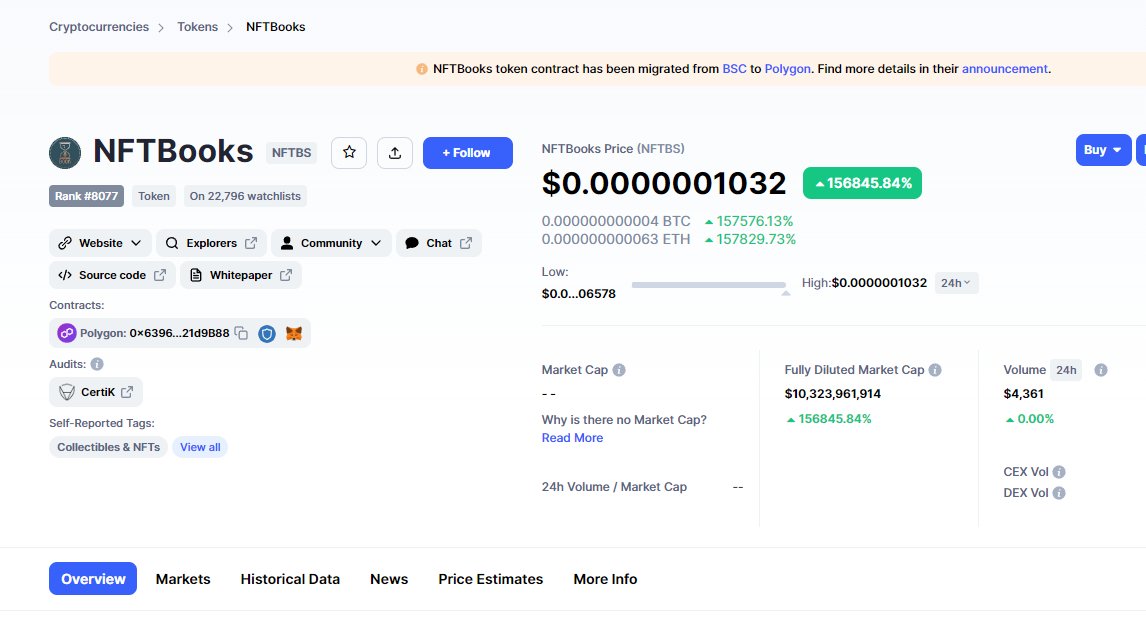Click the 0.000000000063 ETH price
This screenshot has width=1146, height=617.
(x=615, y=239)
